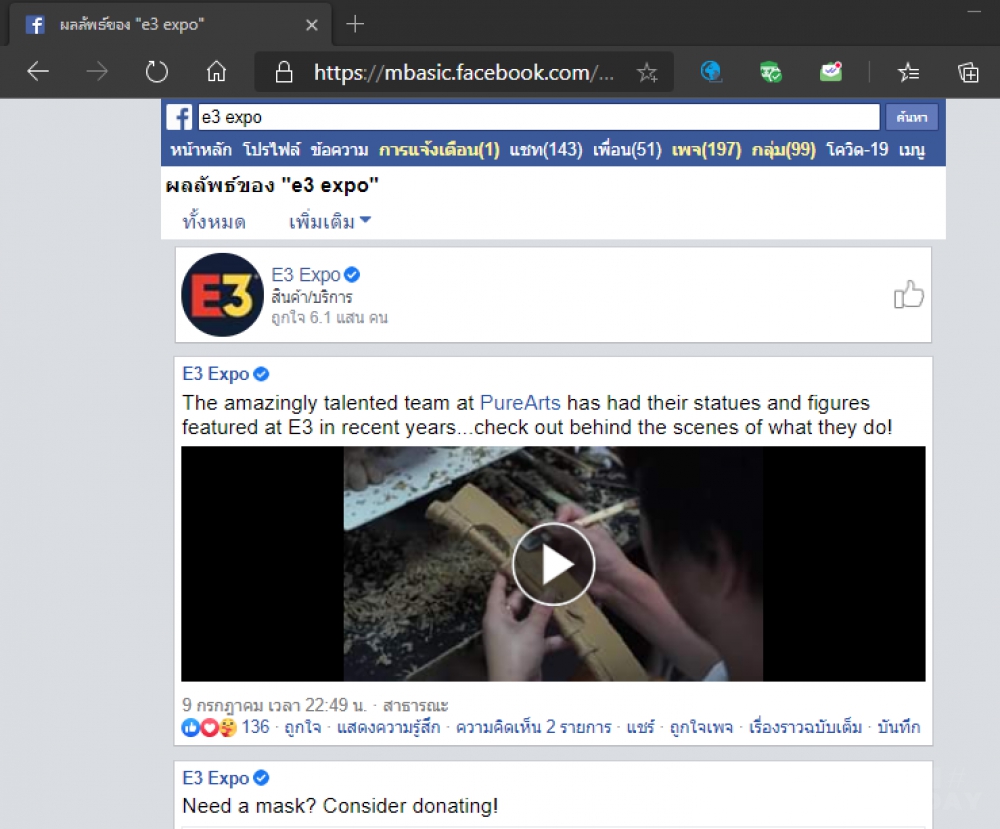Image resolution: width=1000 pixels, height=829 pixels.
Task: Reload the page with refresh icon
Action: pos(156,71)
